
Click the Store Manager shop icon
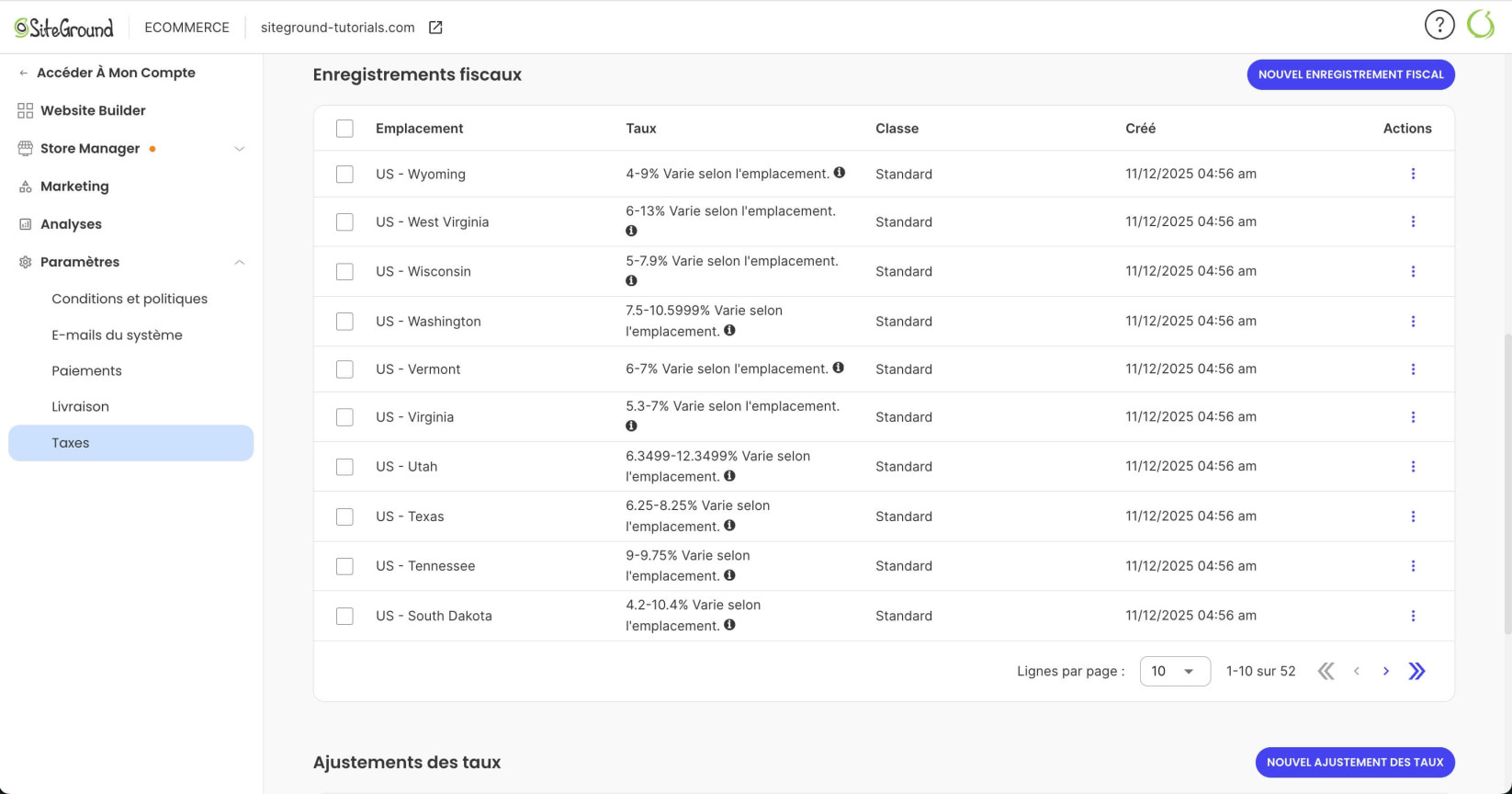25,148
